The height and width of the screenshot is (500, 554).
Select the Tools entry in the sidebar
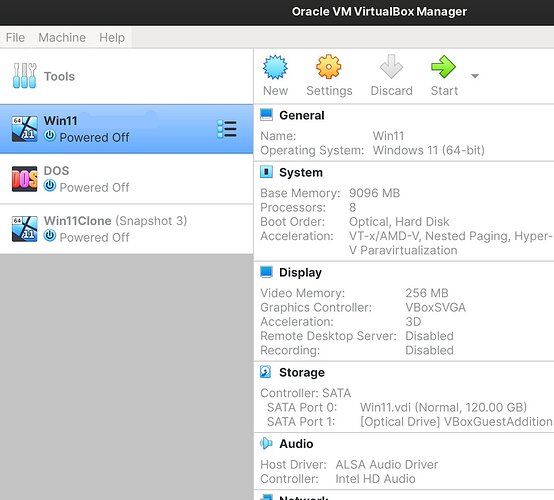[x=126, y=76]
